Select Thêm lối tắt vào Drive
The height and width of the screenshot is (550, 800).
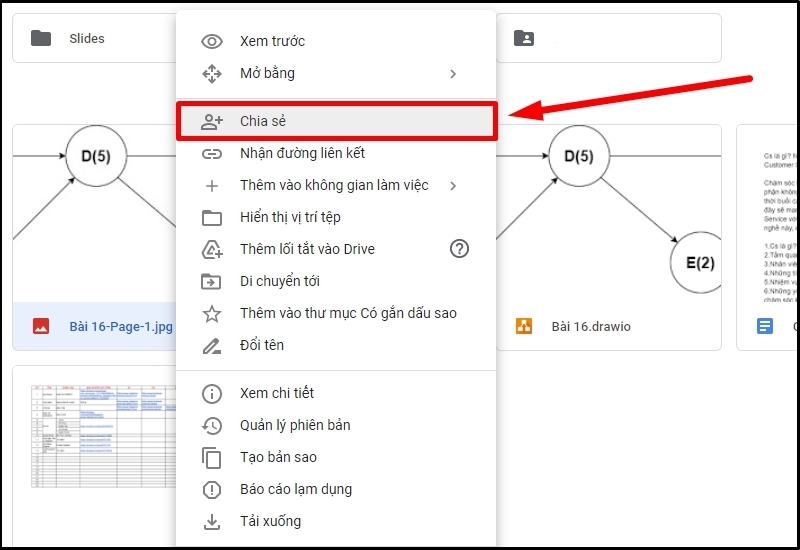click(x=336, y=249)
